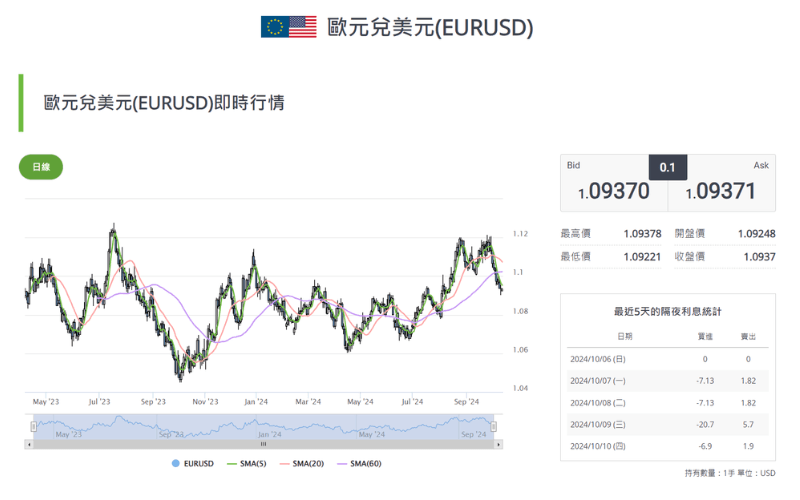Click the 日線 daily chart button
The height and width of the screenshot is (500, 800).
click(x=41, y=167)
